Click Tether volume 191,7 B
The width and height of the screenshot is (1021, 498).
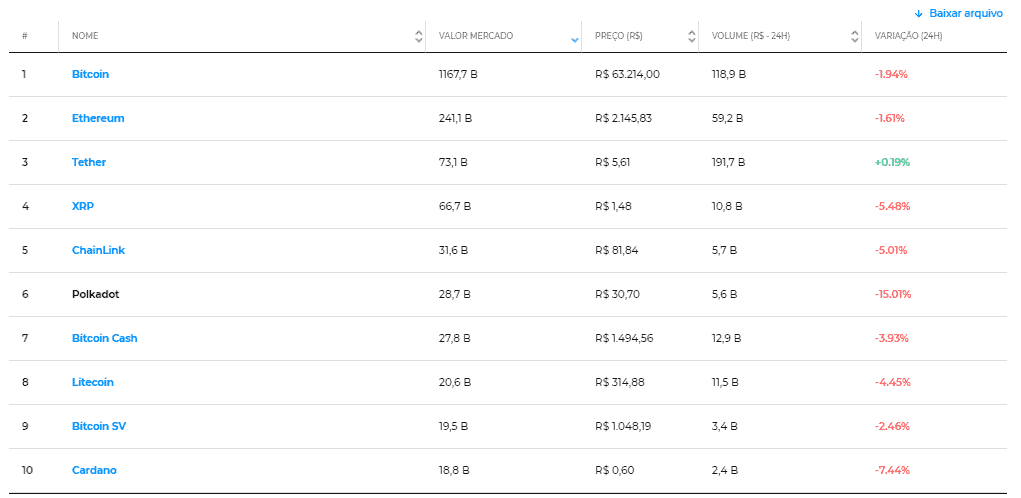(728, 162)
